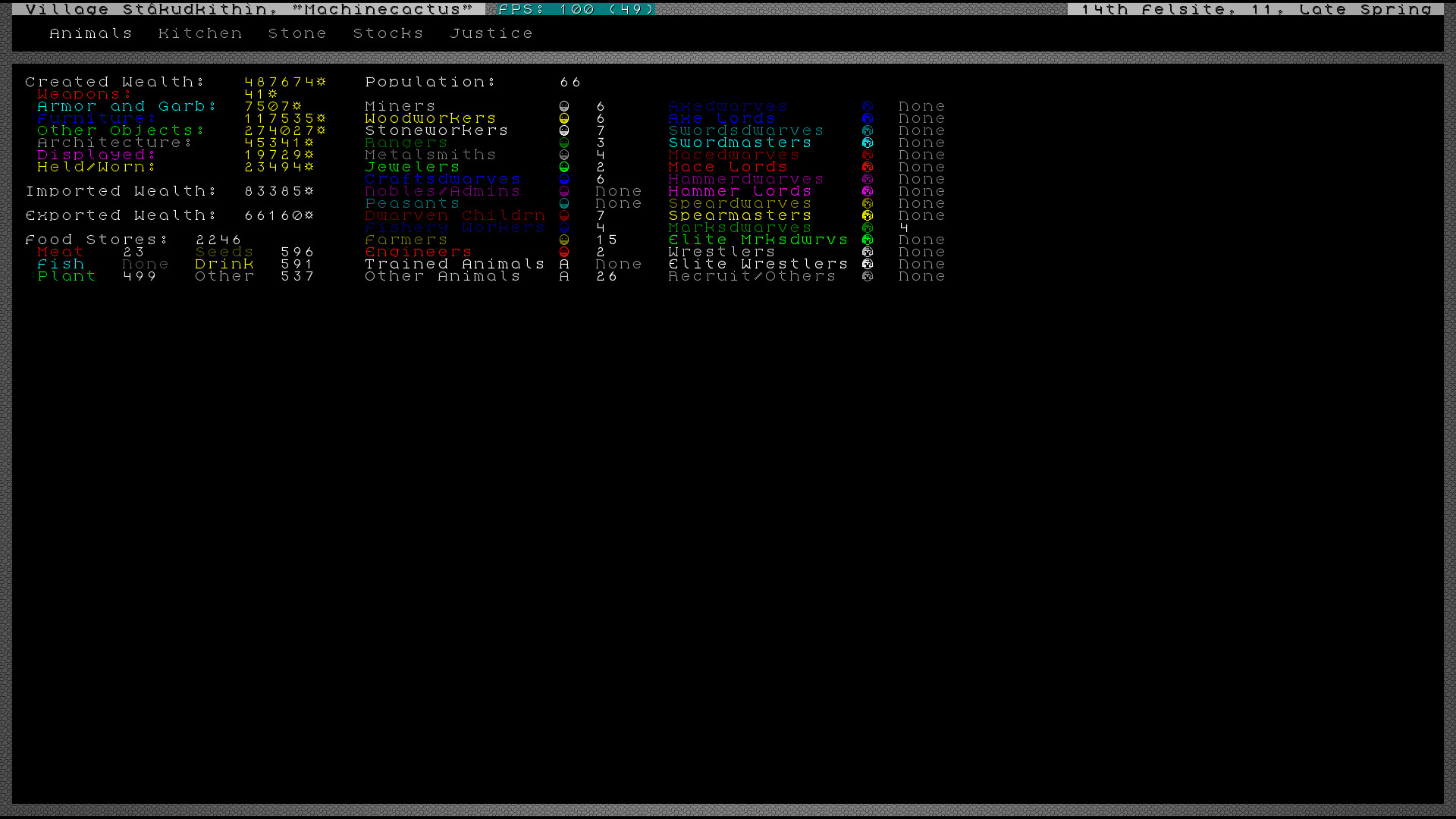This screenshot has height=819, width=1456.
Task: Click the Axedwarves soldier icon
Action: (x=868, y=106)
